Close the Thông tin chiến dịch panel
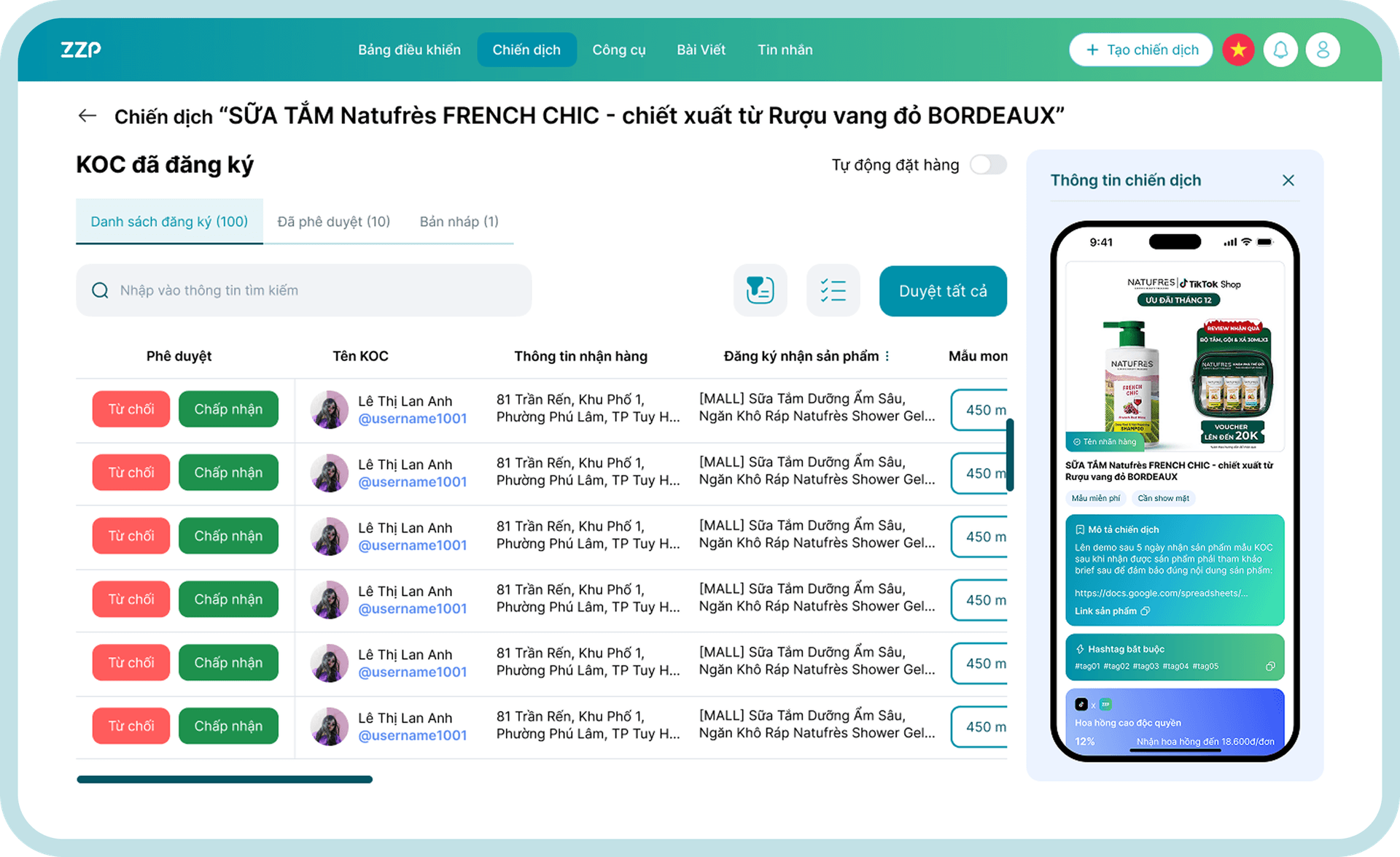Viewport: 1400px width, 857px height. click(1288, 180)
